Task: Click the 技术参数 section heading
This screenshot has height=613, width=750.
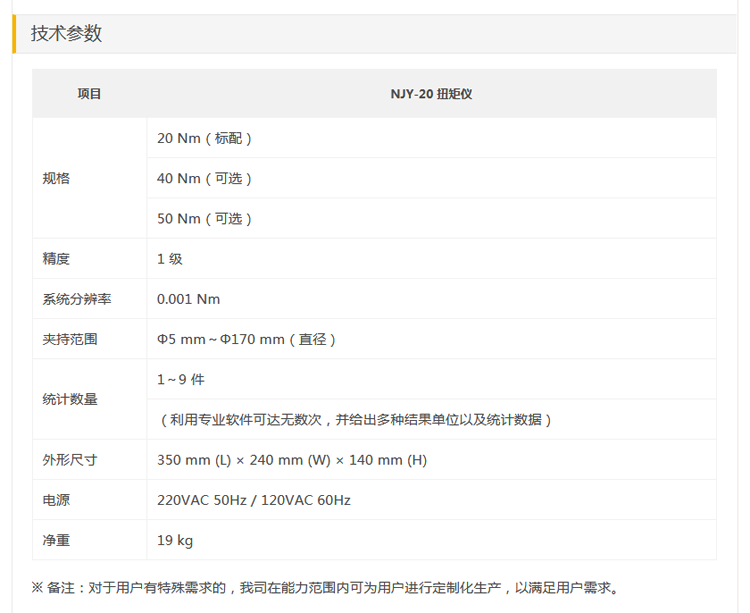Action: click(x=66, y=33)
